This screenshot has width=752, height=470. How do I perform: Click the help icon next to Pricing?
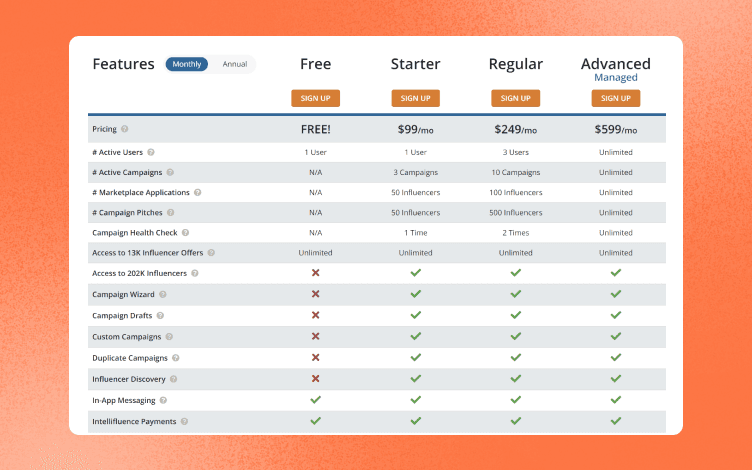click(125, 129)
